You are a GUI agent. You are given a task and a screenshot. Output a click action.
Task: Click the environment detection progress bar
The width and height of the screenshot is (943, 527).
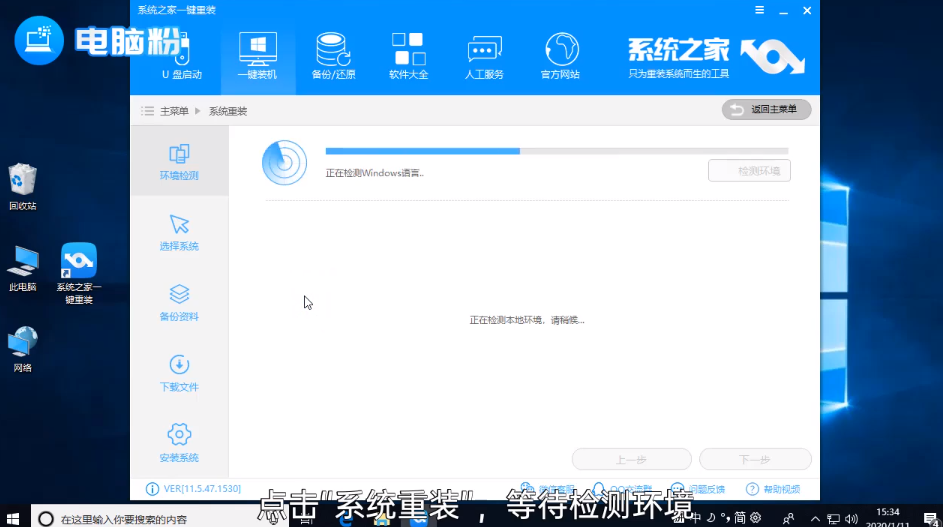[556, 152]
